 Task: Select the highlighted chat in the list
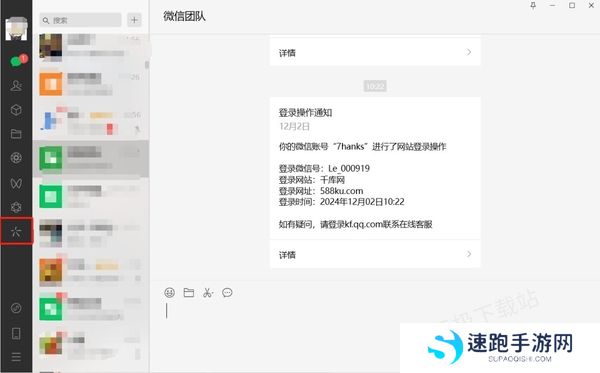tap(91, 159)
